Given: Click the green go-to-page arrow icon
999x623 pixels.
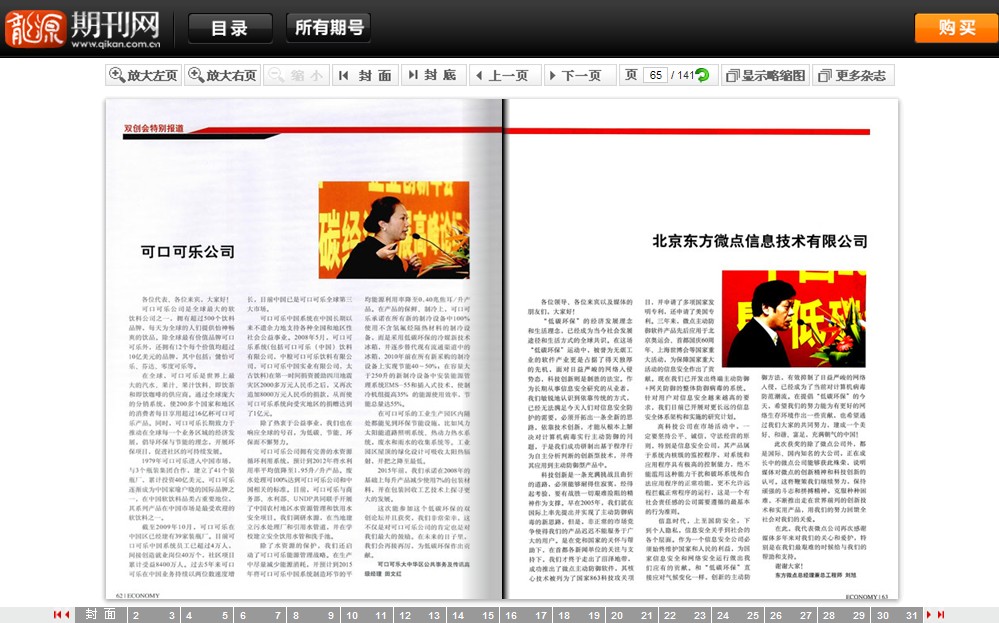Looking at the screenshot, I should [702, 75].
